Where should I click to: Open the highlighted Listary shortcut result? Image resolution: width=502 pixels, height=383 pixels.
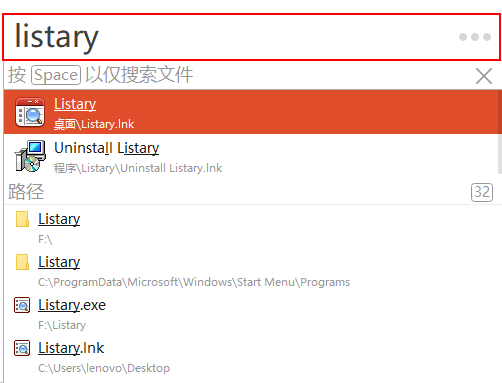click(x=251, y=112)
